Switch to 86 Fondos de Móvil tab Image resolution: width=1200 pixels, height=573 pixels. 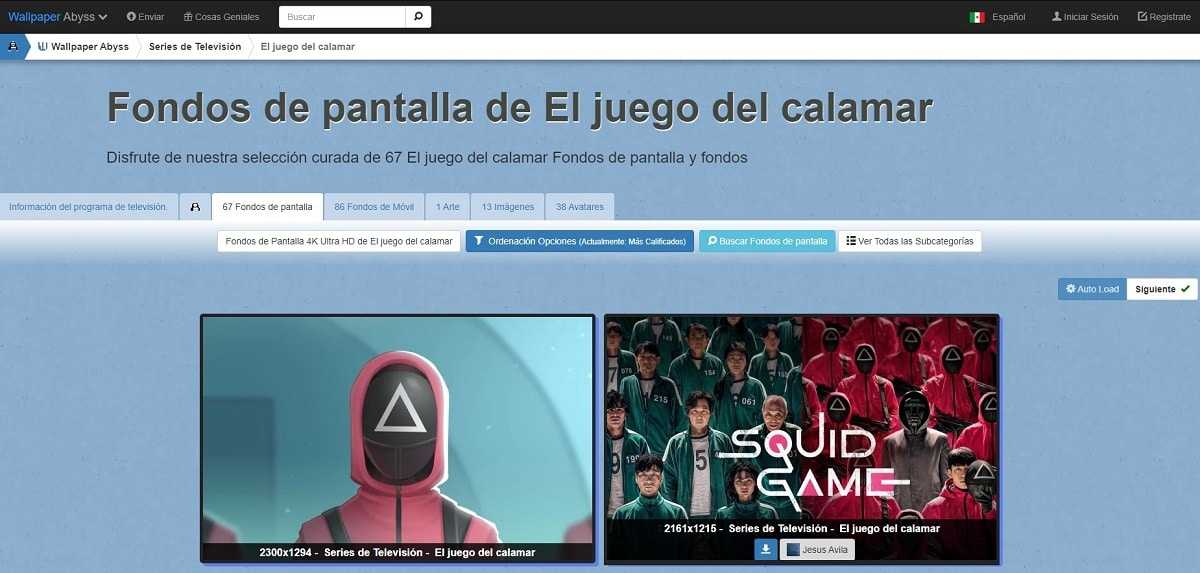pos(374,207)
